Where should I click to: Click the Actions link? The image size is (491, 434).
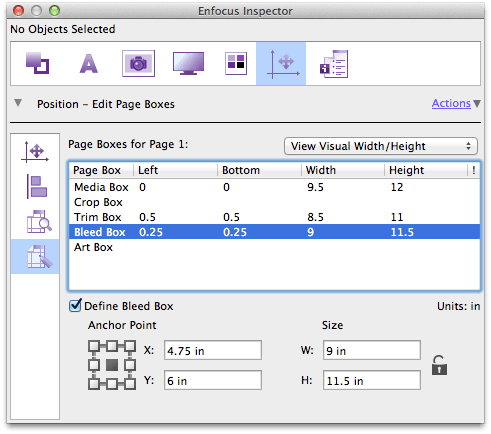pos(451,103)
